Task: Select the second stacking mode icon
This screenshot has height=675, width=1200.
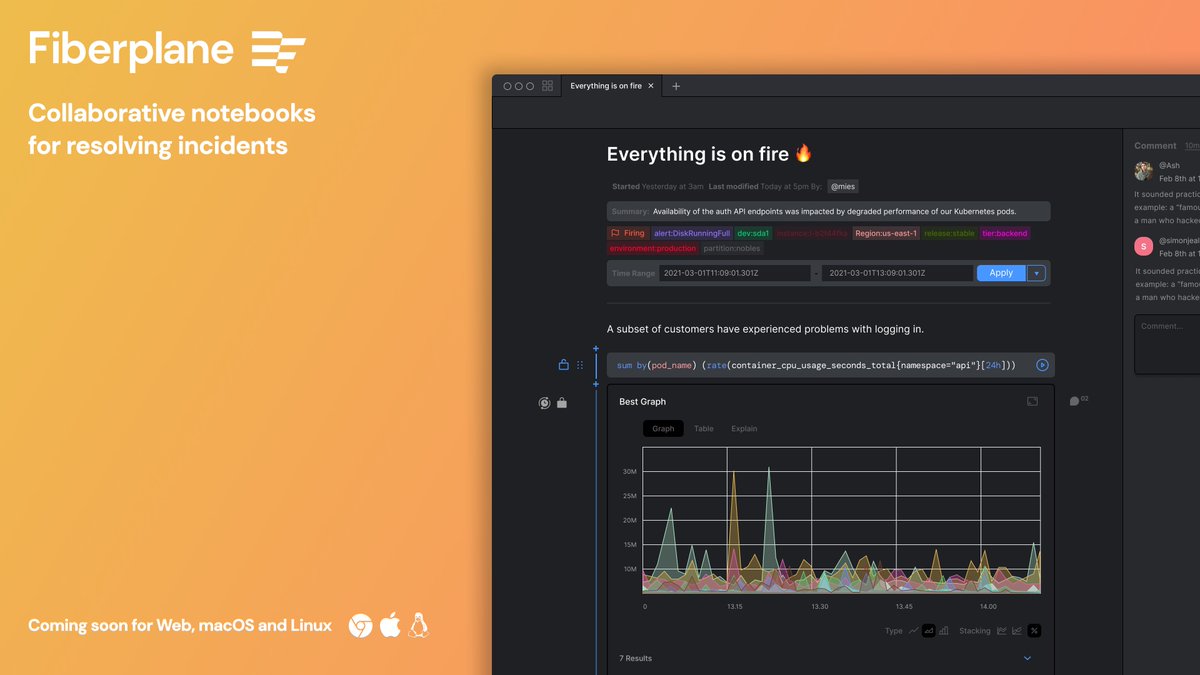Action: [1017, 631]
